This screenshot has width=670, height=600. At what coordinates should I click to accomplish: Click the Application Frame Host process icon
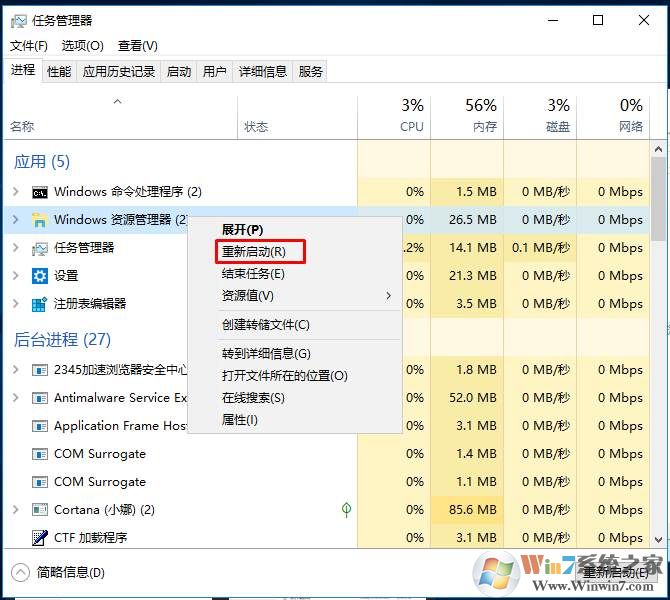(x=40, y=426)
